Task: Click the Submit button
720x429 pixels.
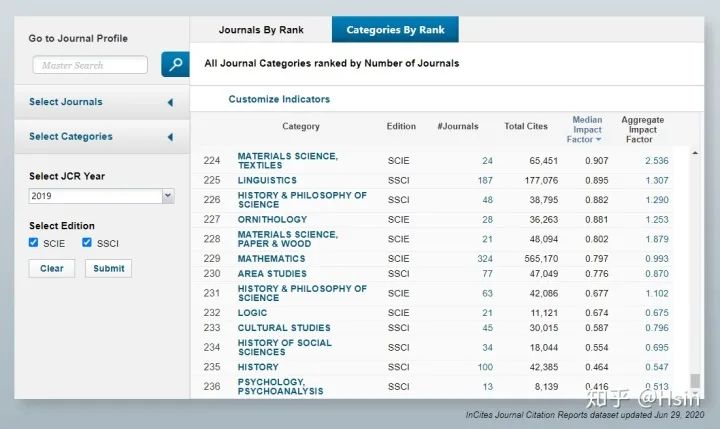Action: click(108, 269)
